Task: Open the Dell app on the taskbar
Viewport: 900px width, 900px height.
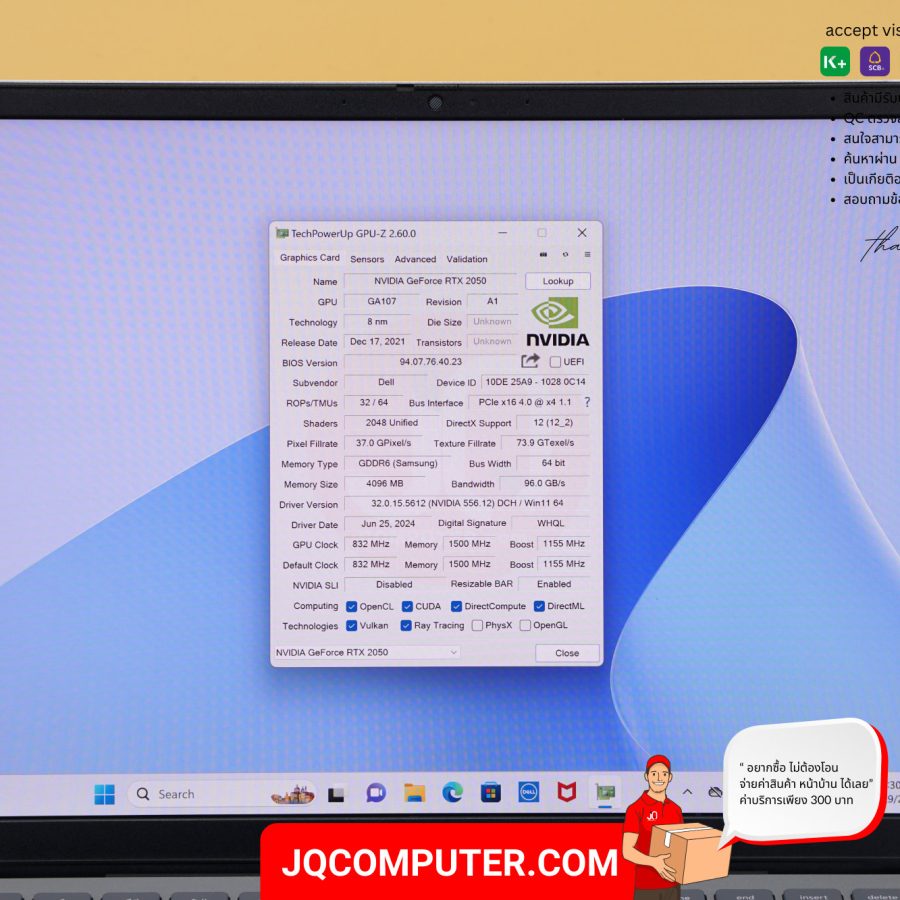Action: point(529,792)
